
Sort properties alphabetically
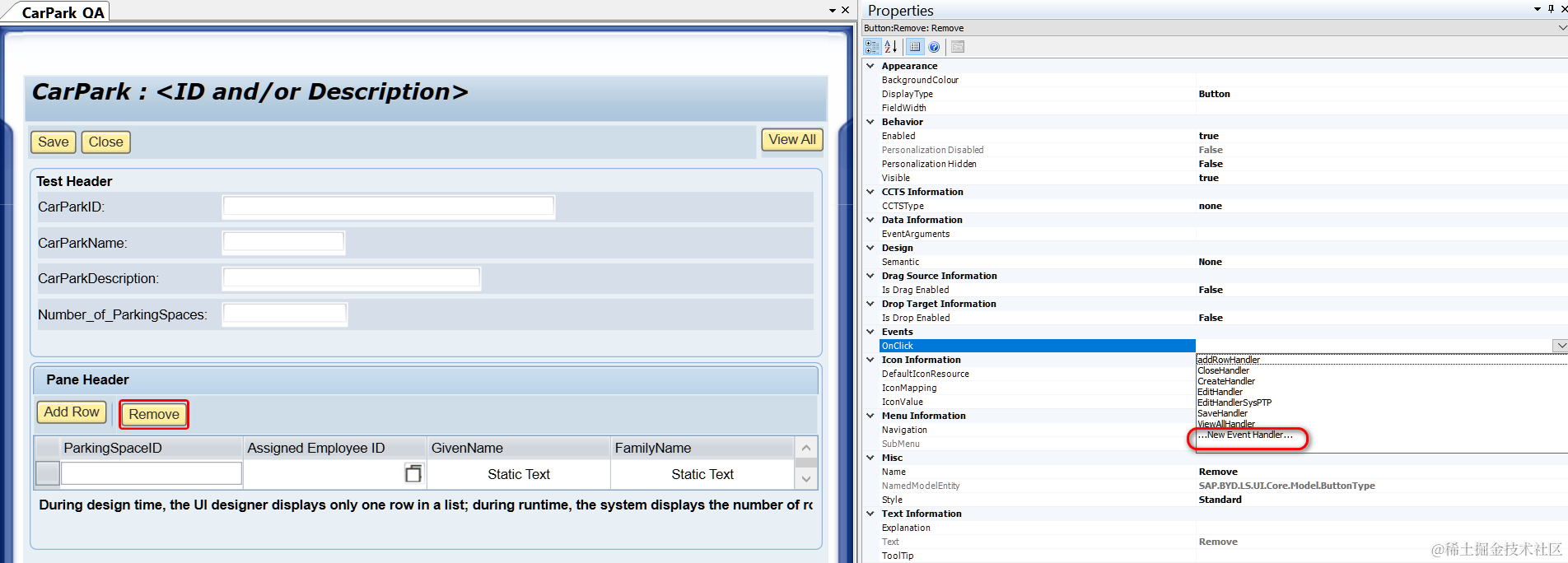890,47
